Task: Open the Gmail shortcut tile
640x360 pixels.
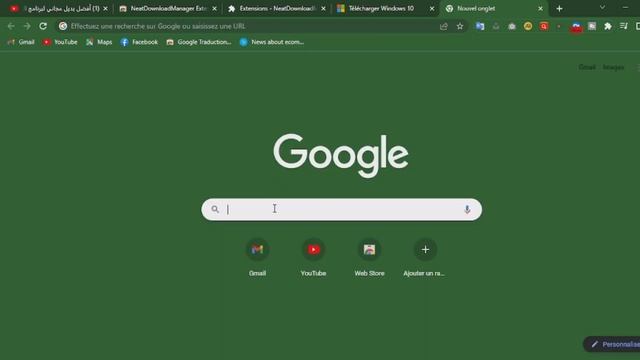Action: (x=257, y=258)
